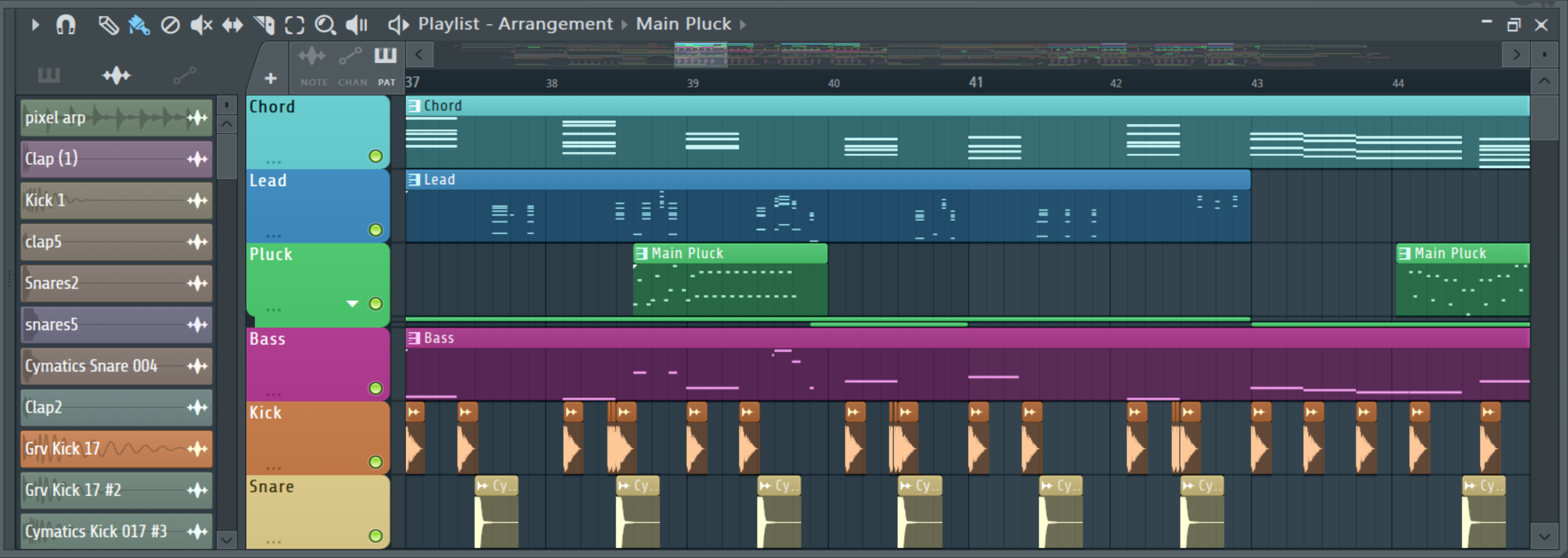1568x558 pixels.
Task: Mute the Chord track green light
Action: tap(375, 156)
